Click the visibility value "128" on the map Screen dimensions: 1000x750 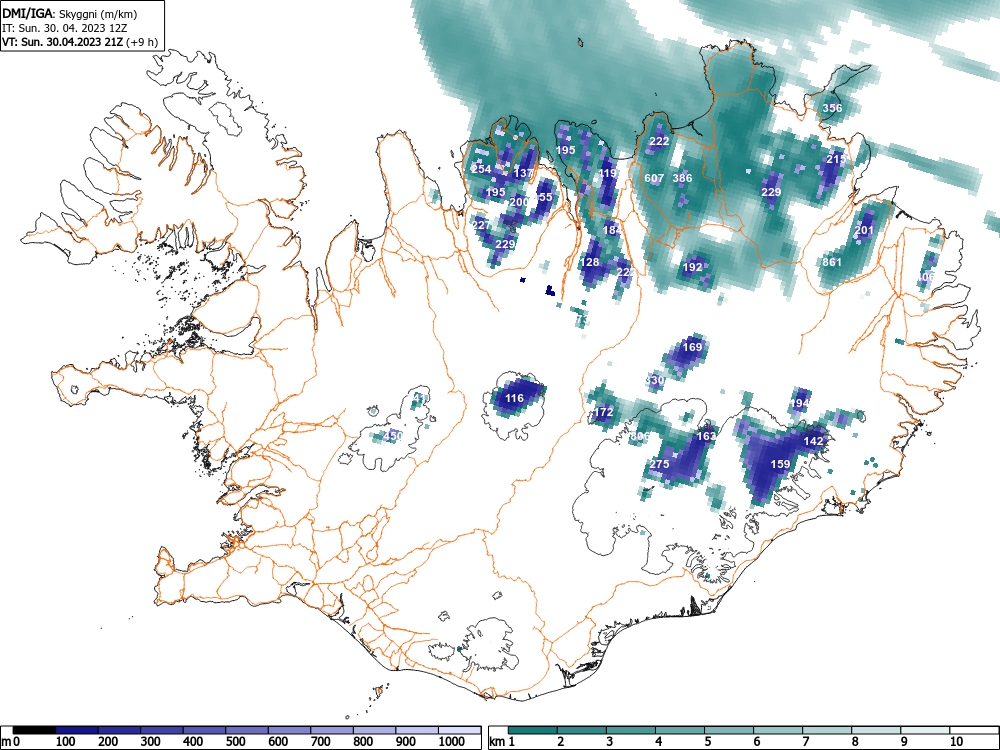point(590,262)
